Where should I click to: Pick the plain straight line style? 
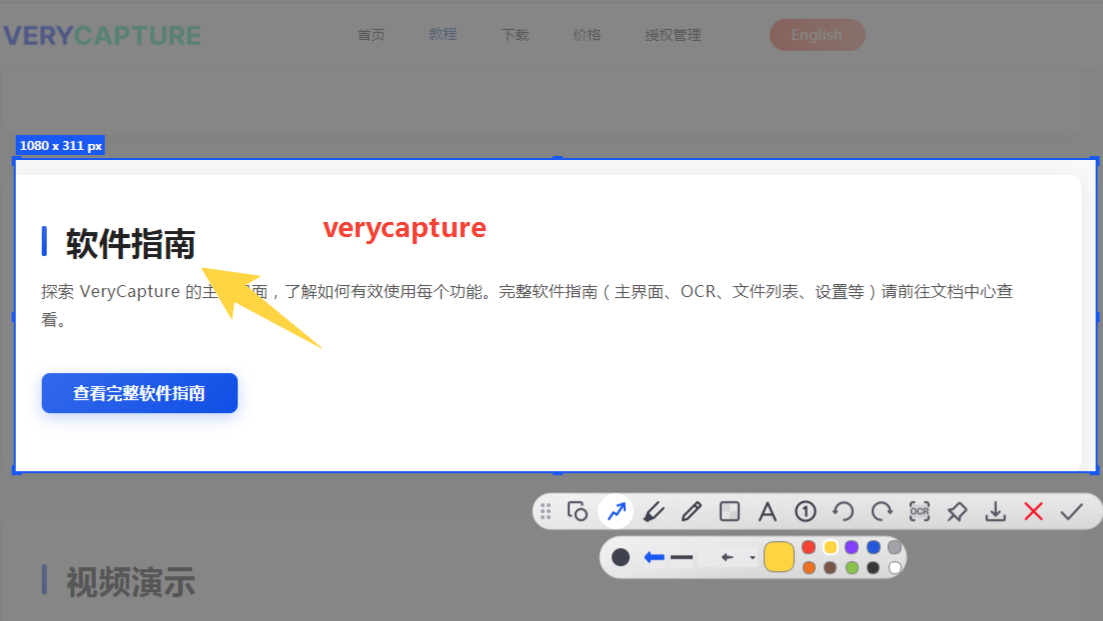pos(682,557)
